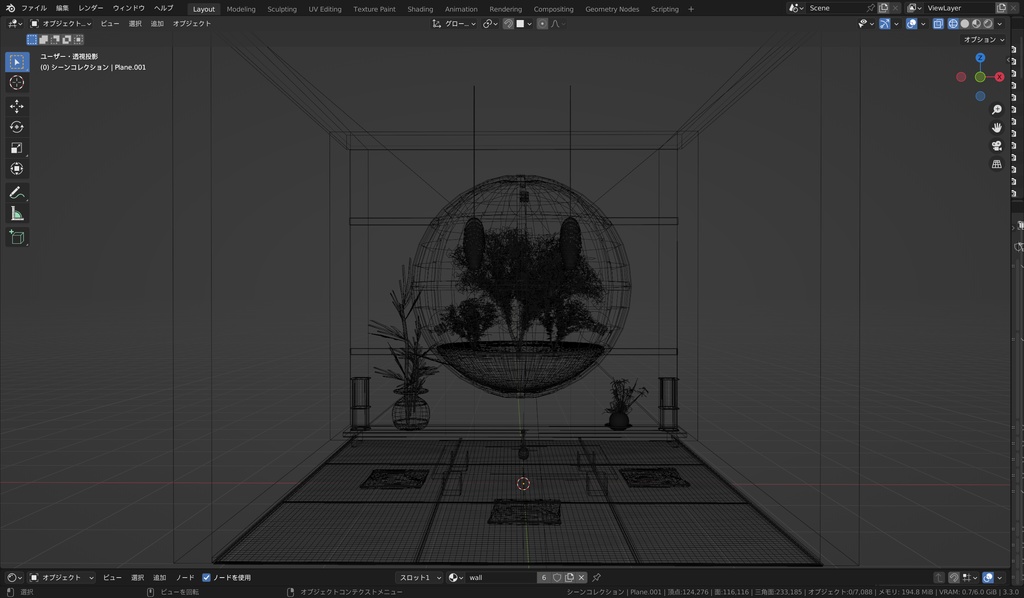
Task: Click the viewport pan hand icon
Action: tap(997, 127)
